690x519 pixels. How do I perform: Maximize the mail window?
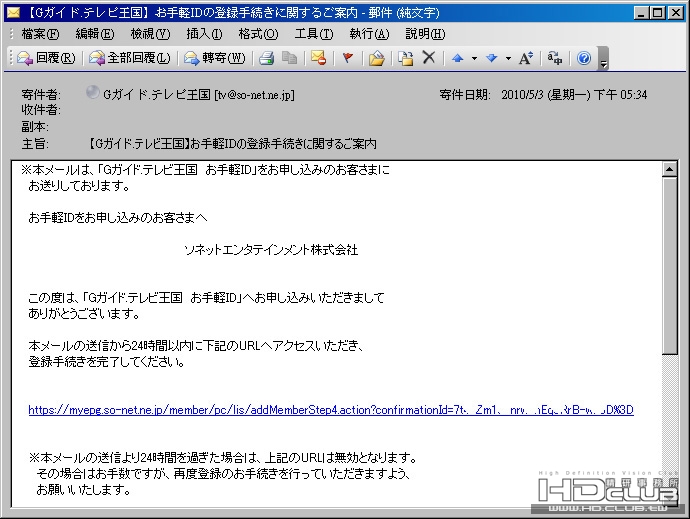(658, 13)
